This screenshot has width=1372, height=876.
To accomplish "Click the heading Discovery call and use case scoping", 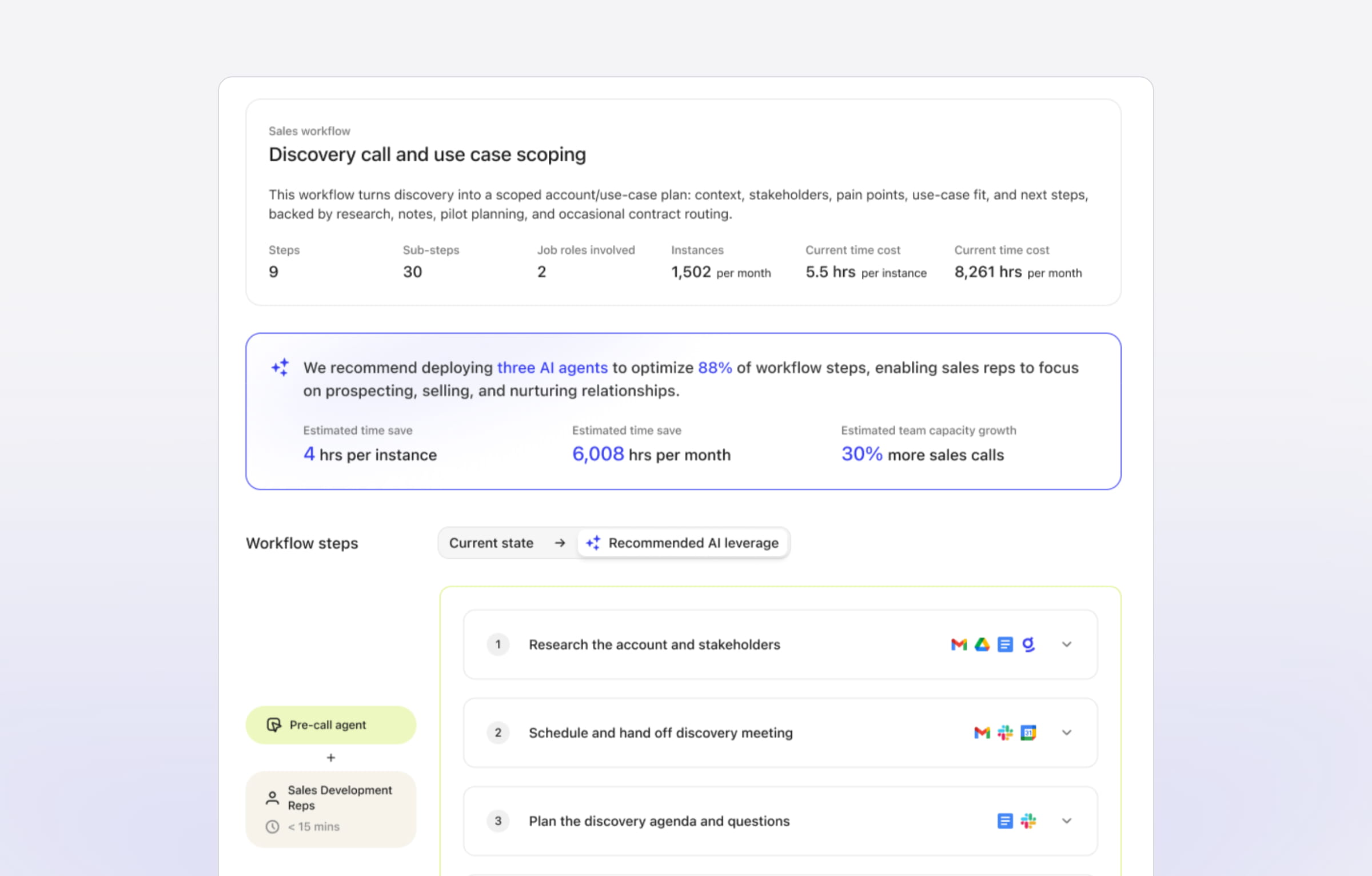I will click(x=428, y=154).
